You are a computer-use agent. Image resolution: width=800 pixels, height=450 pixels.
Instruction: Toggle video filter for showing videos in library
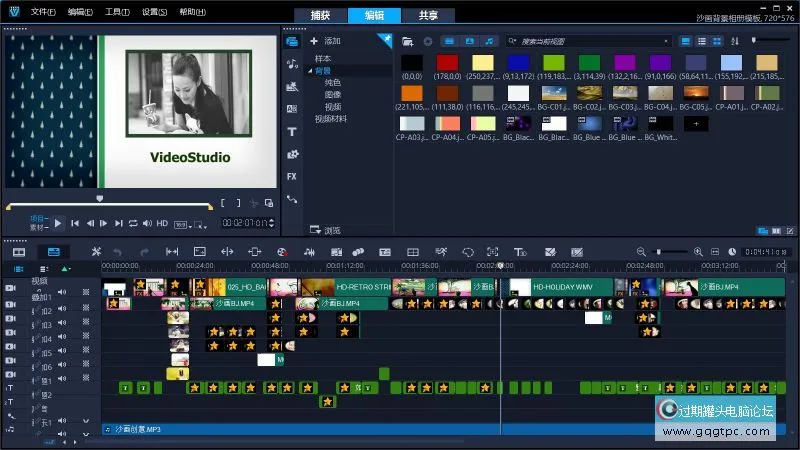tap(448, 41)
